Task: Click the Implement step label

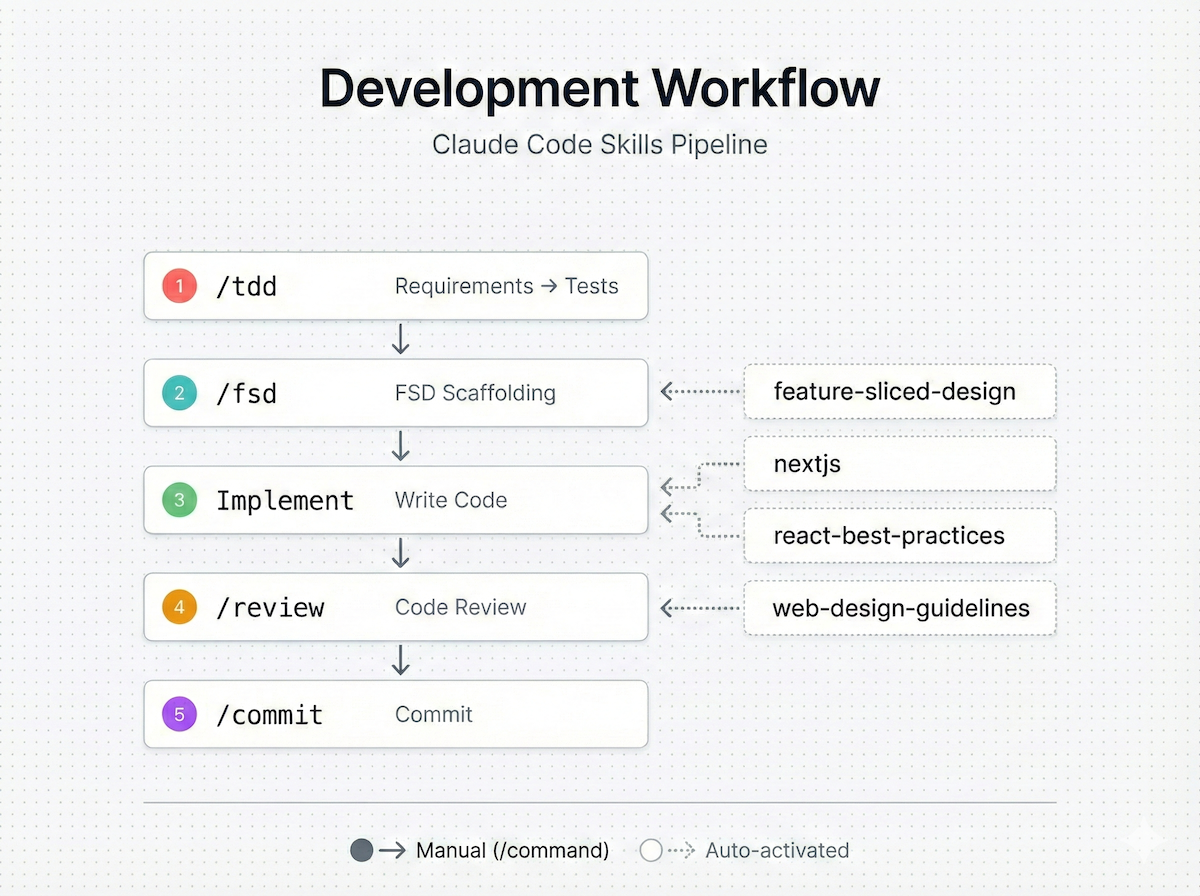Action: tap(285, 500)
